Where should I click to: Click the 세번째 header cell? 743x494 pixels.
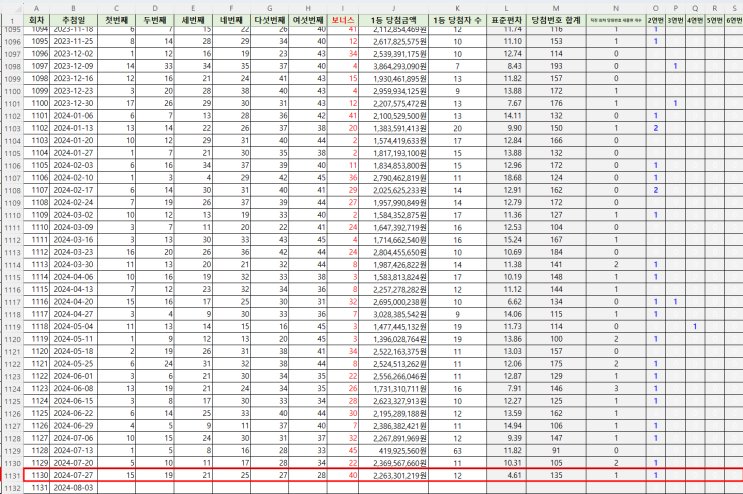coord(193,20)
